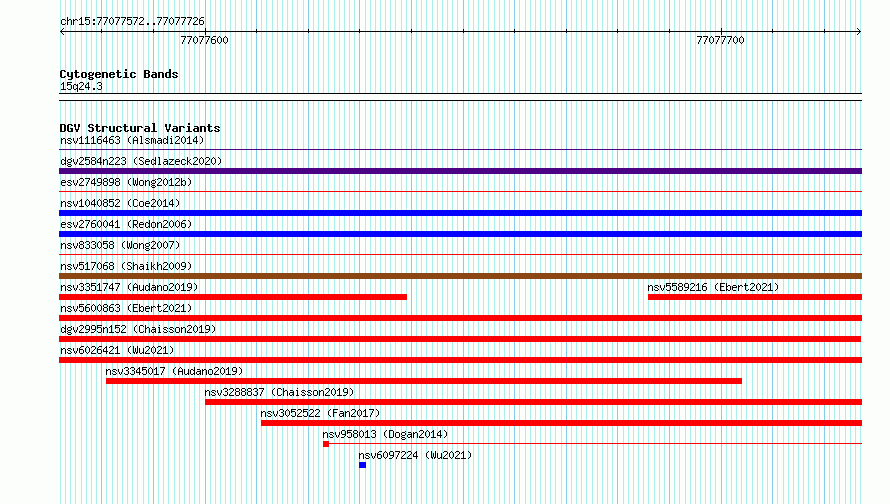
Task: Click the Cytogenetic Bands track heading
Action: (x=119, y=74)
